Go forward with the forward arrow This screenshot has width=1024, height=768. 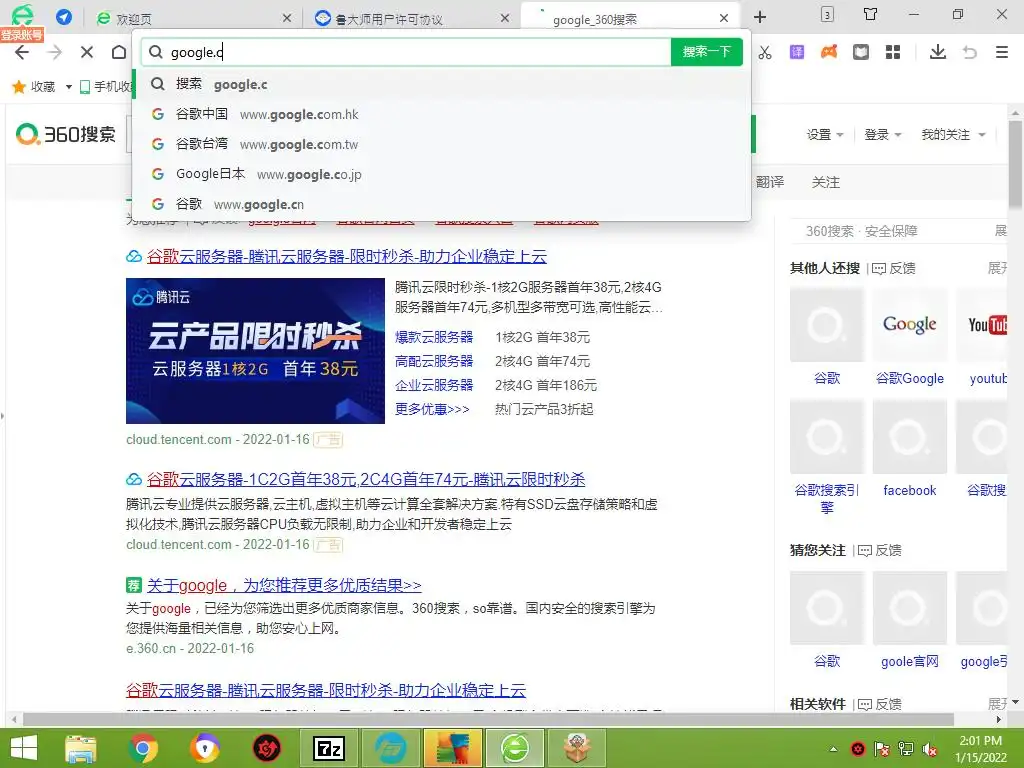click(x=55, y=52)
